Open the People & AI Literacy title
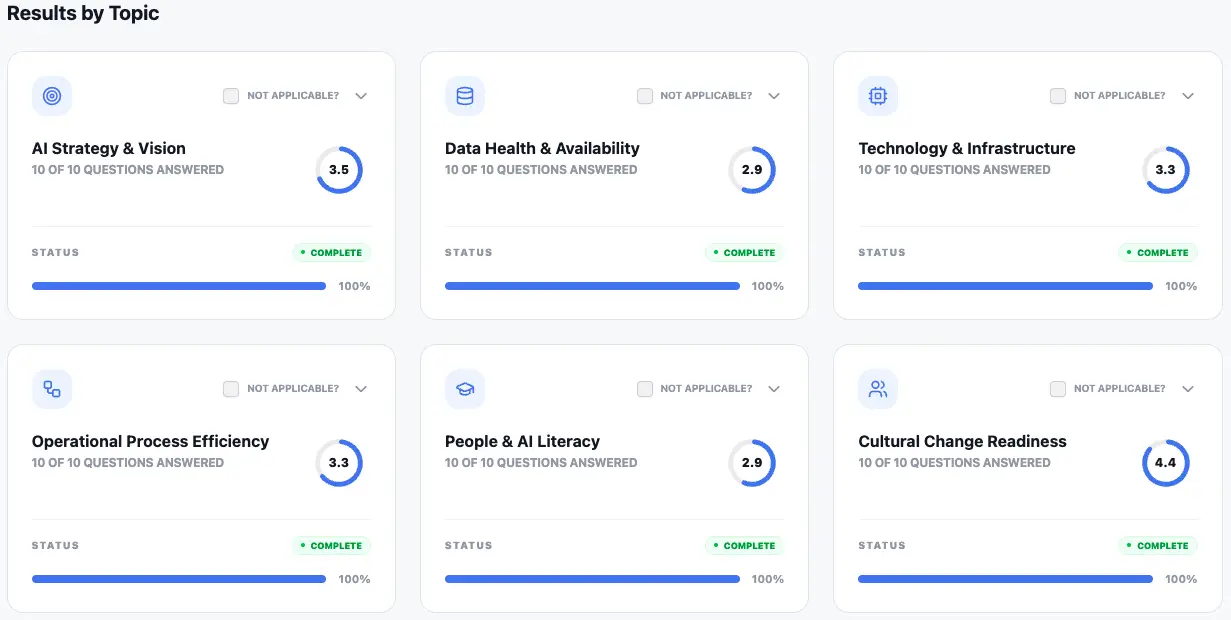 click(x=522, y=441)
